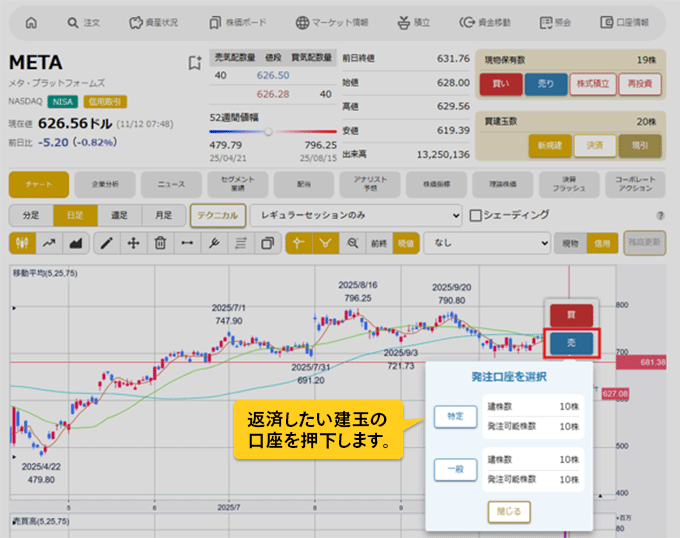Viewport: 680px width, 538px height.
Task: Select the move crosshair tool
Action: (x=133, y=242)
